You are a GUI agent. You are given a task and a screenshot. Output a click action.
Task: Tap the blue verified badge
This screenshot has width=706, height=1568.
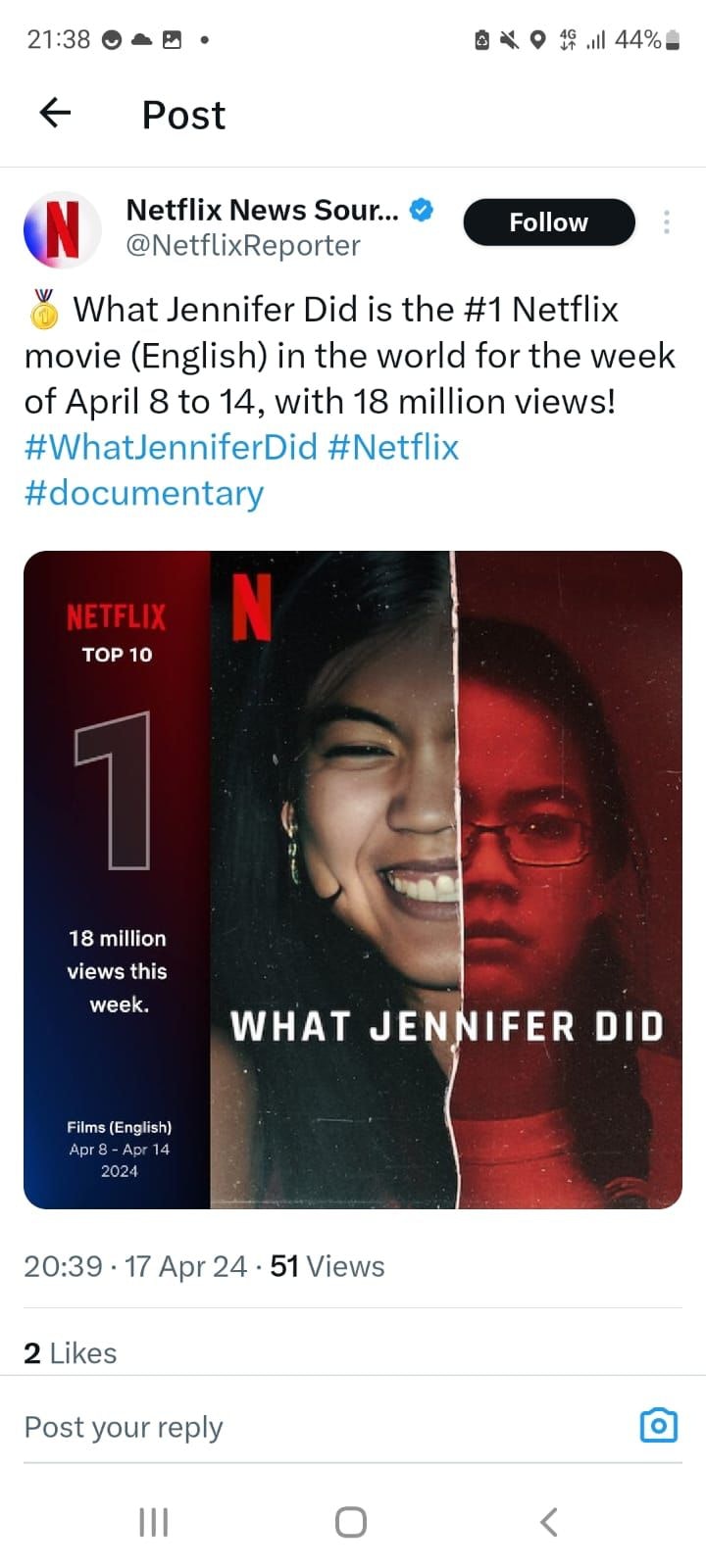[422, 210]
